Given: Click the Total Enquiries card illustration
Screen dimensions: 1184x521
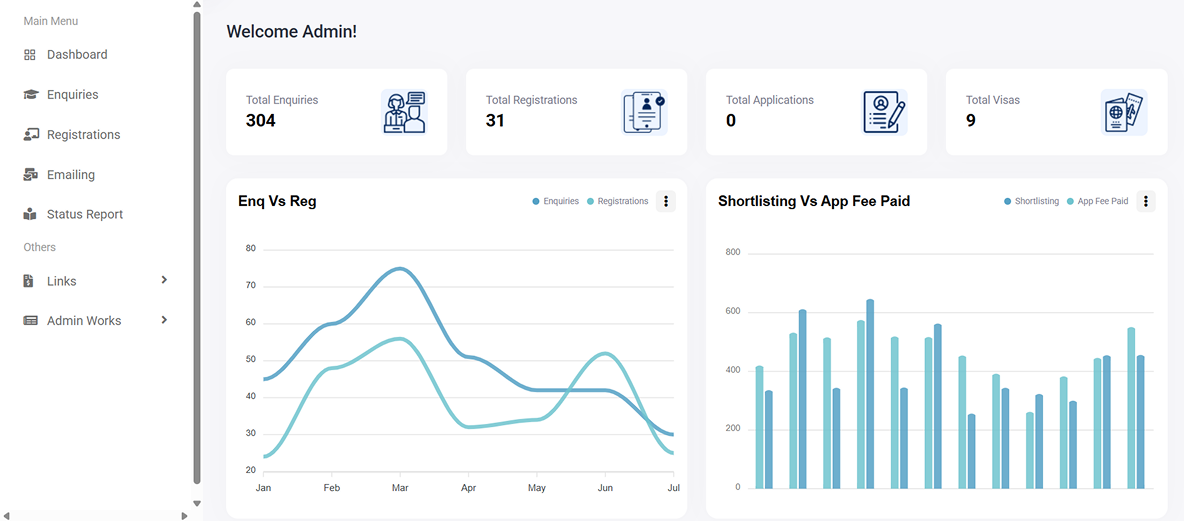Looking at the screenshot, I should 404,112.
